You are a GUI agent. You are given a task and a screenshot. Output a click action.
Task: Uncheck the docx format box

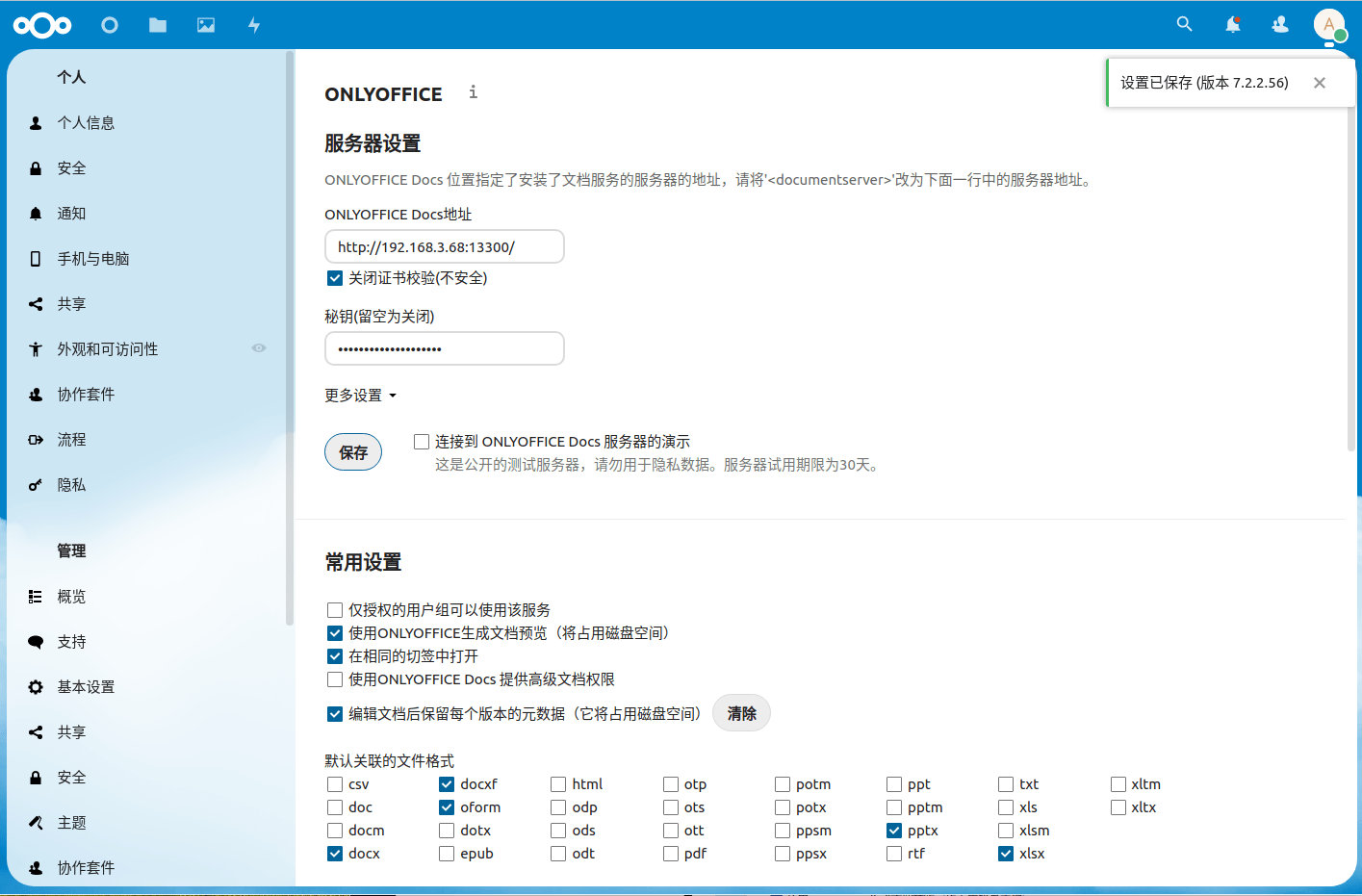[335, 854]
